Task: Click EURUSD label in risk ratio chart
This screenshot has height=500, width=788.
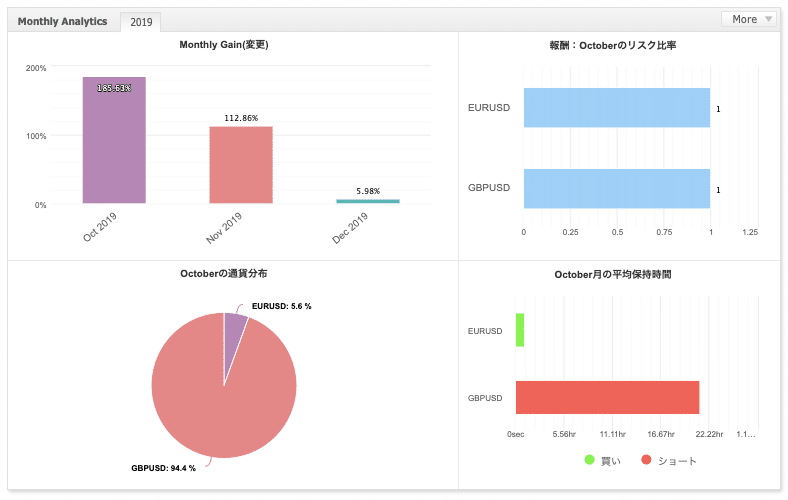Action: [489, 108]
